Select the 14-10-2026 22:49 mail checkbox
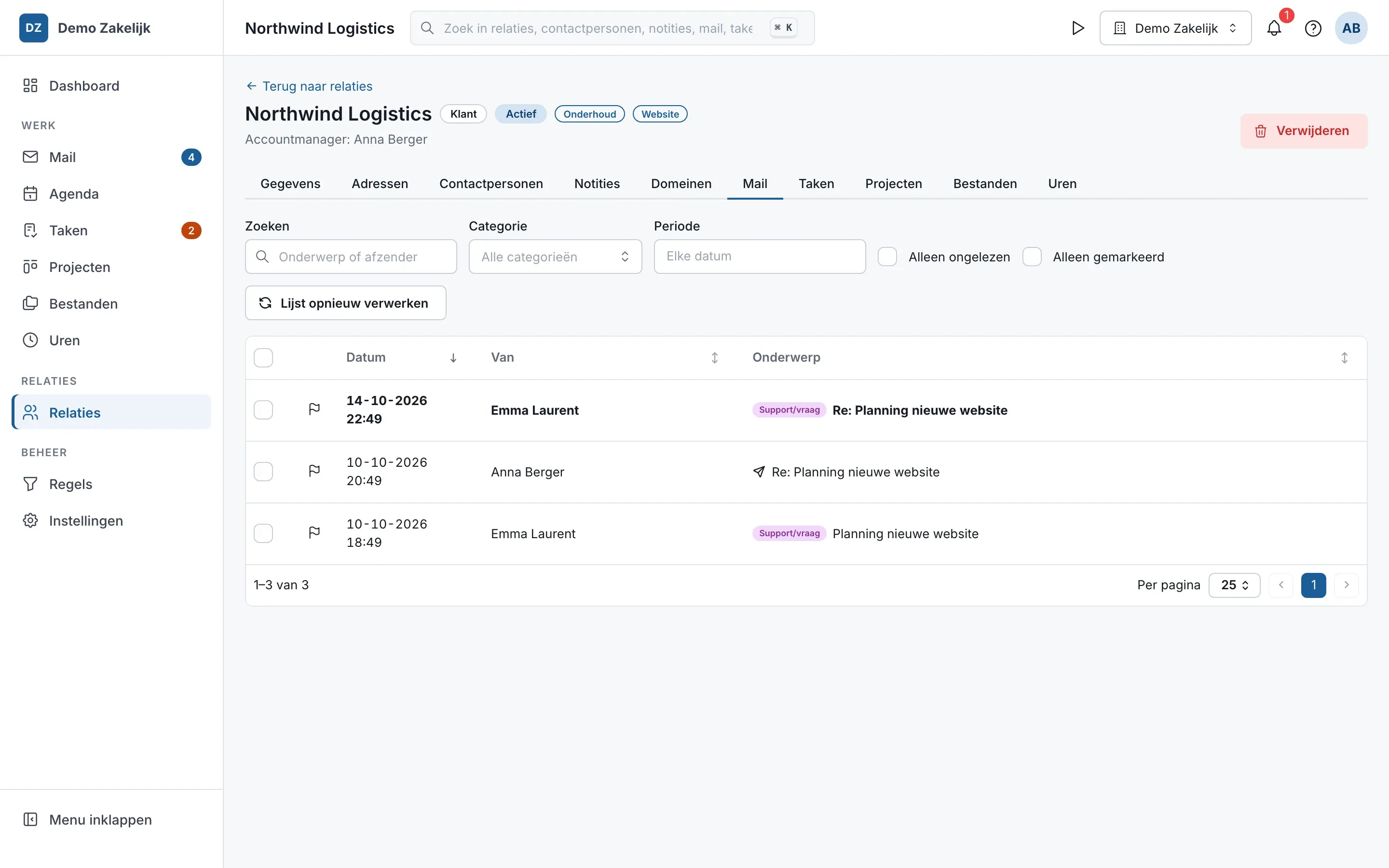Viewport: 1389px width, 868px height. [263, 410]
